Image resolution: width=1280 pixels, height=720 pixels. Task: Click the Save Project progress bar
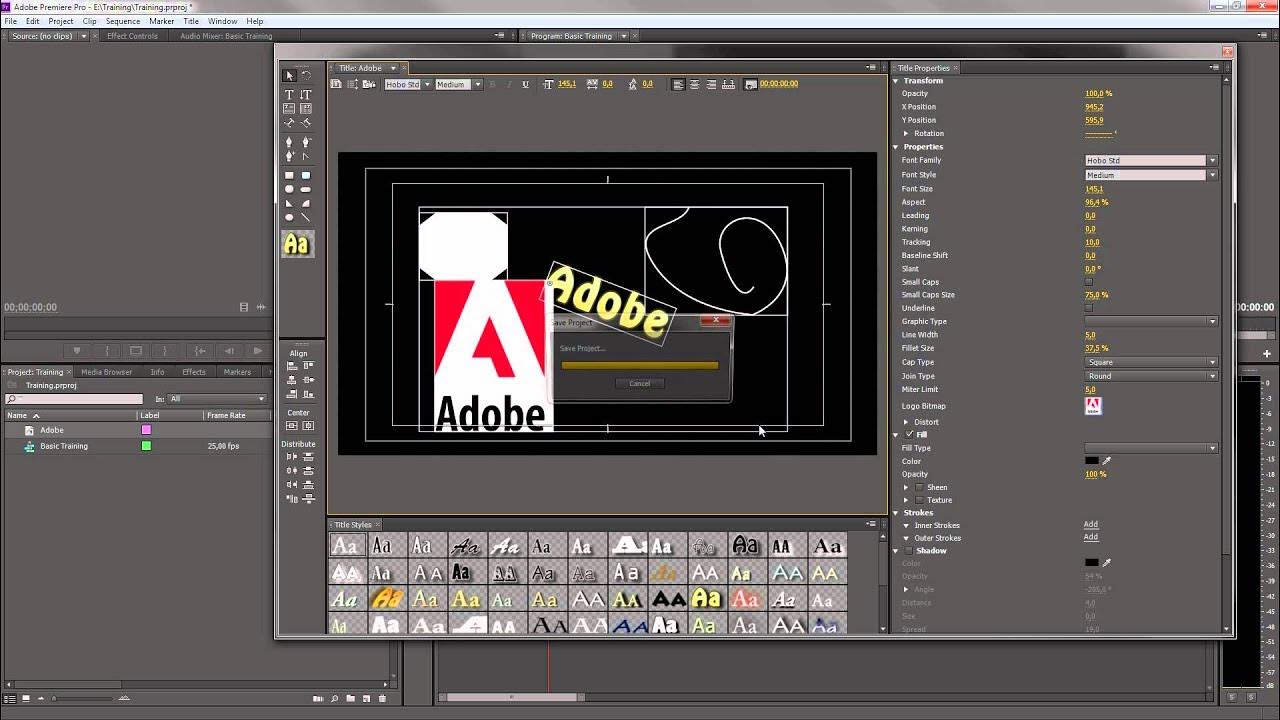[640, 365]
